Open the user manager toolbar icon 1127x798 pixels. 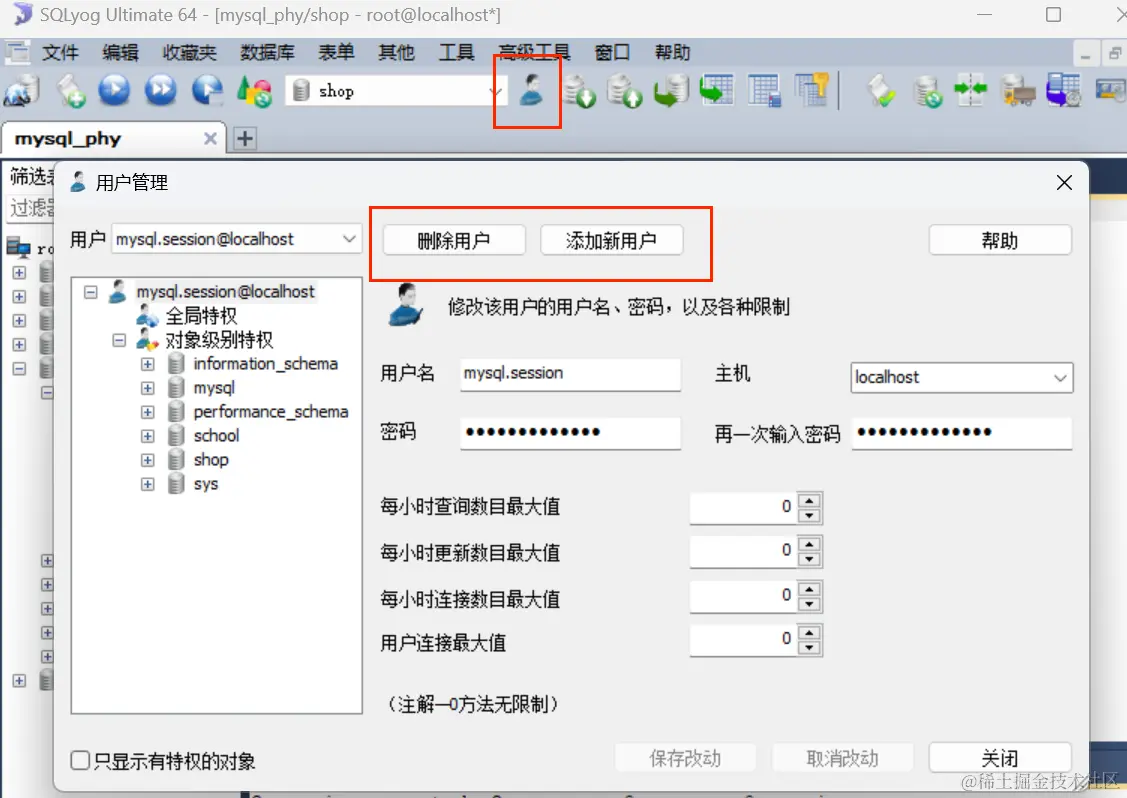click(x=531, y=91)
